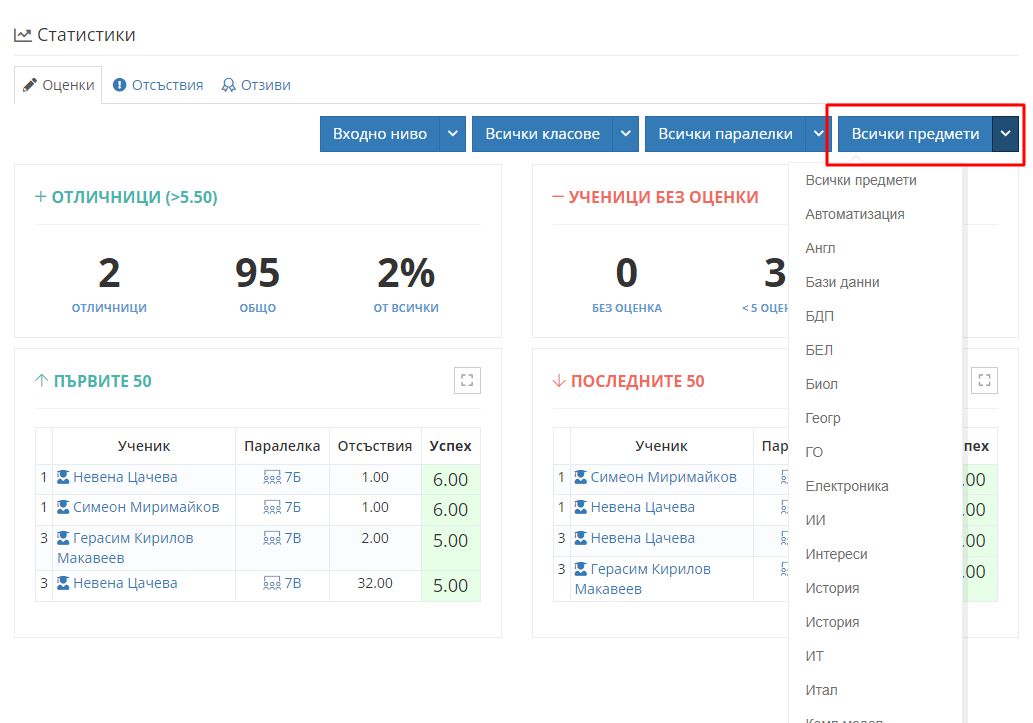The width and height of the screenshot is (1033, 723).
Task: Click the pencil icon on the Оценки tab
Action: pyautogui.click(x=30, y=85)
